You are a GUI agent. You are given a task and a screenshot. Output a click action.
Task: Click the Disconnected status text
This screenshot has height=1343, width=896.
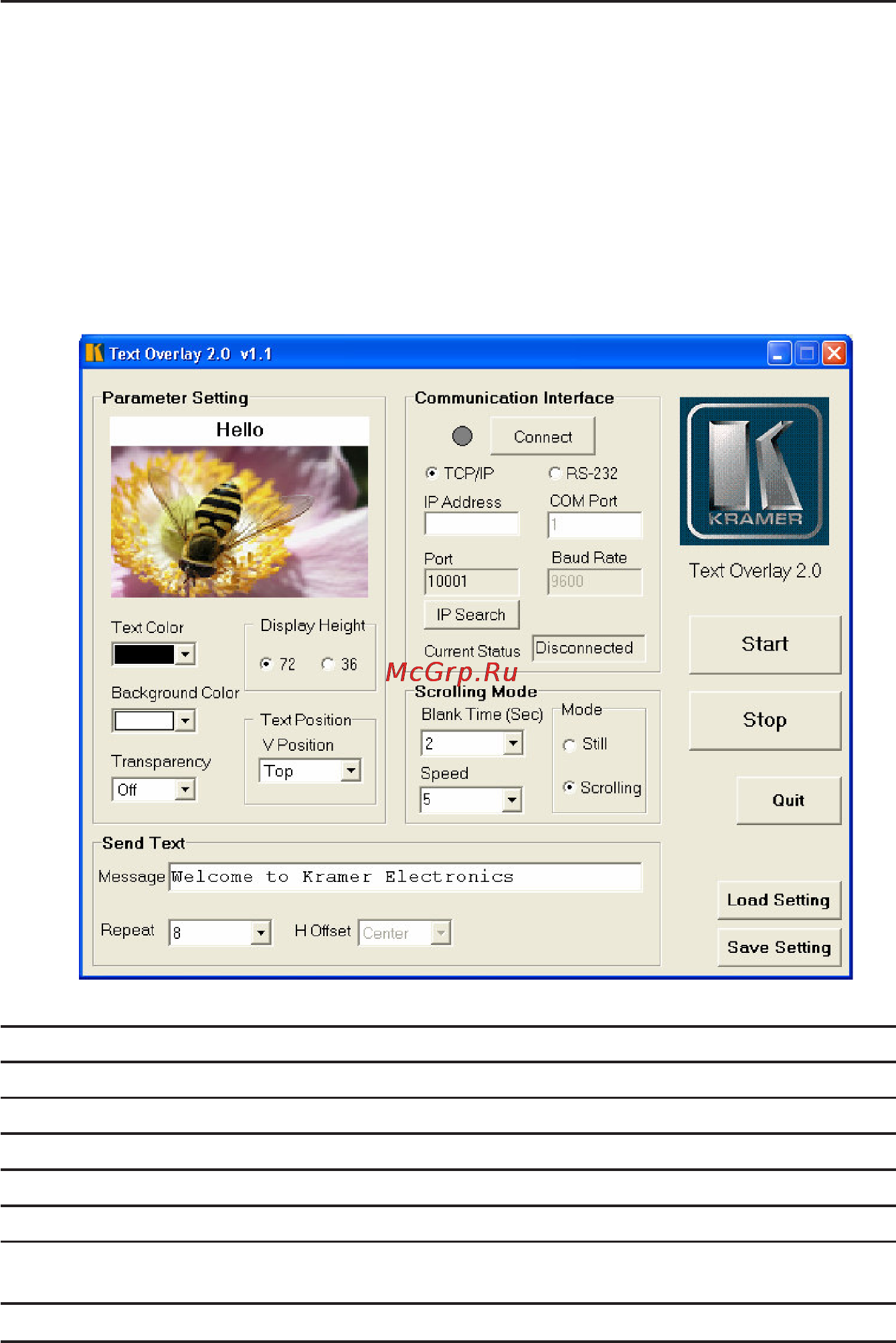[584, 648]
